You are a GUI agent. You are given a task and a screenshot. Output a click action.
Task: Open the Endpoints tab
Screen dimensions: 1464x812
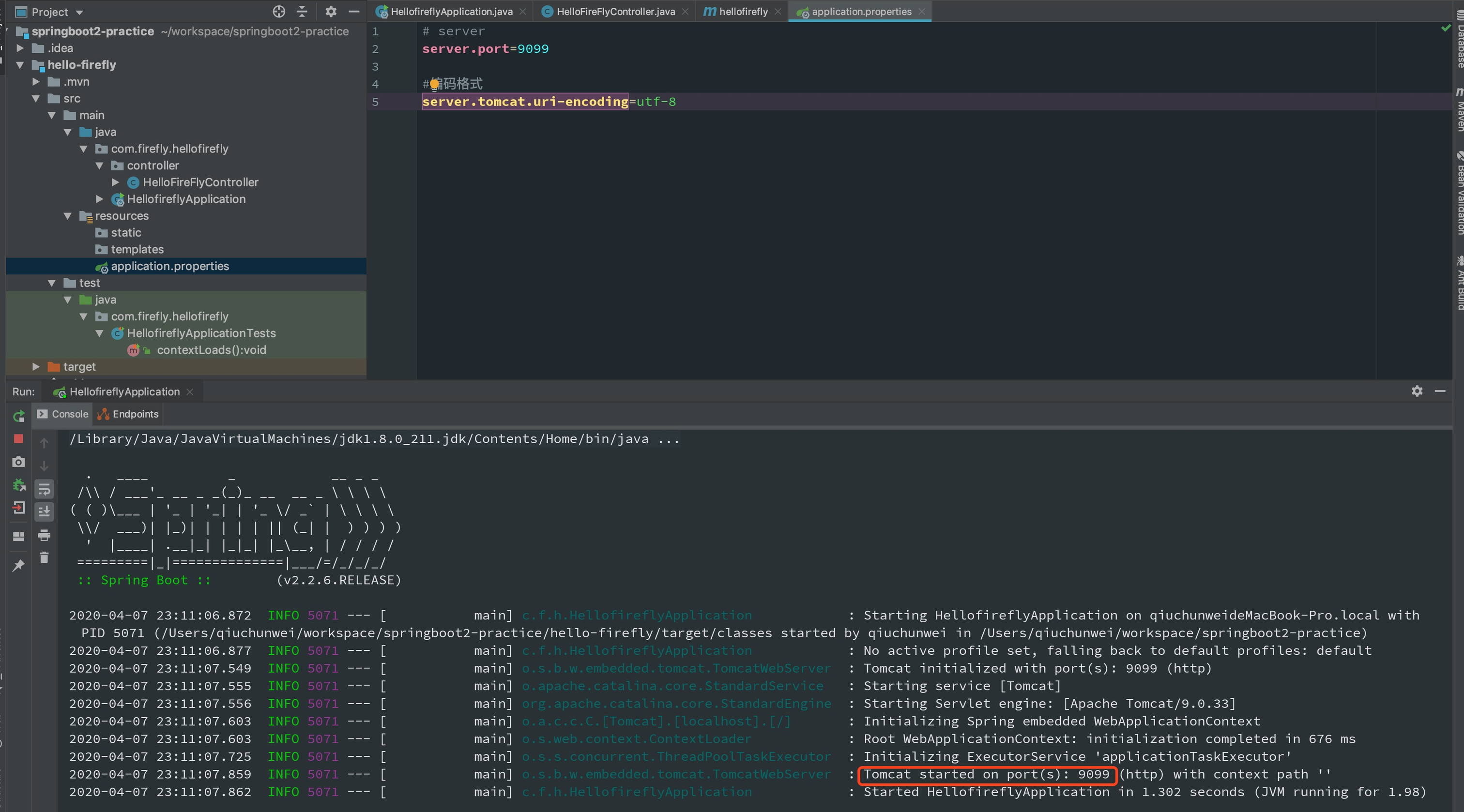click(x=128, y=414)
